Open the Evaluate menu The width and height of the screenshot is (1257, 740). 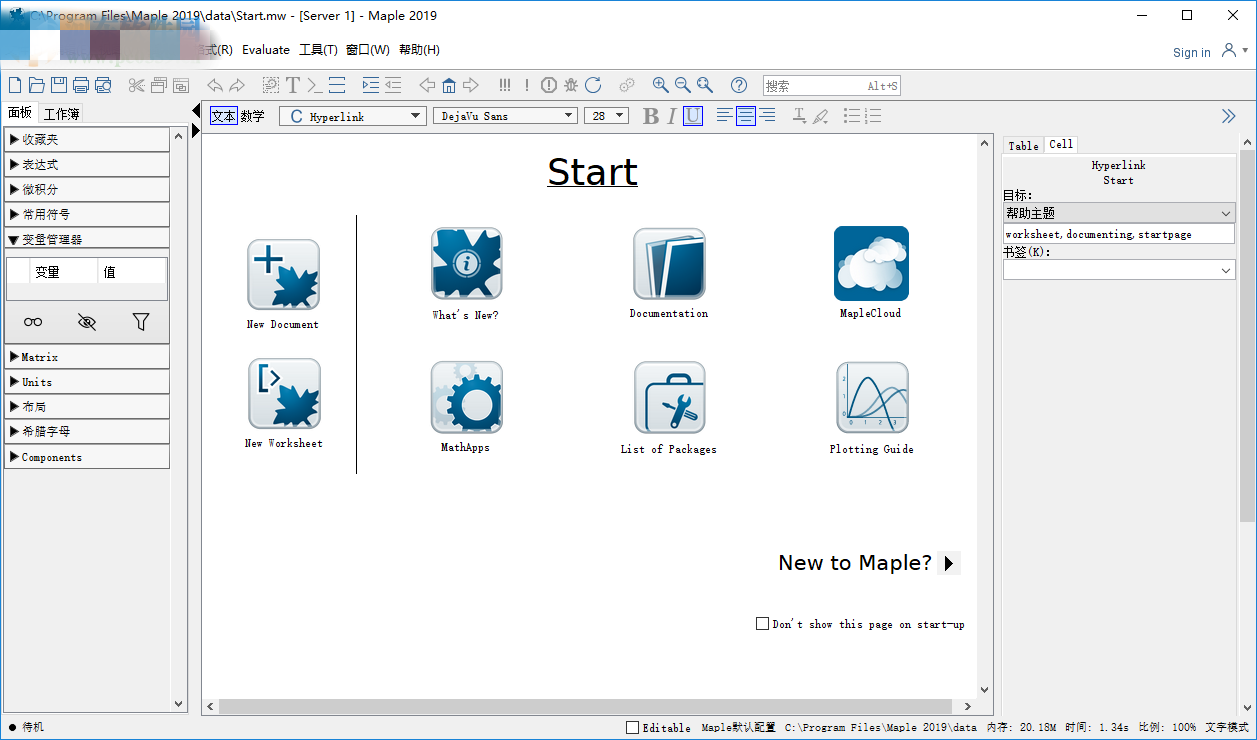(266, 50)
